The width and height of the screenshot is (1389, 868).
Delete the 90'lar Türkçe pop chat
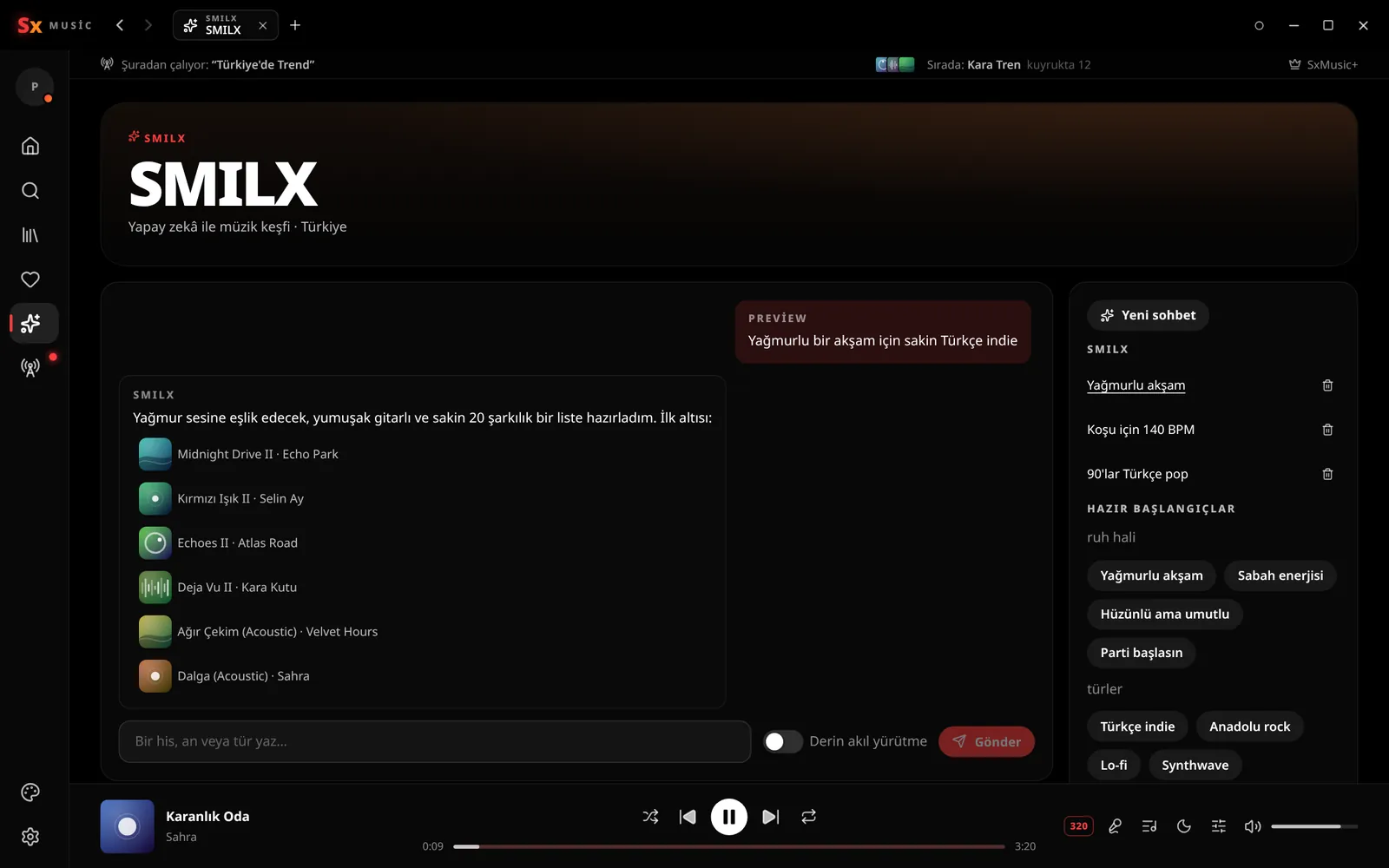point(1327,474)
